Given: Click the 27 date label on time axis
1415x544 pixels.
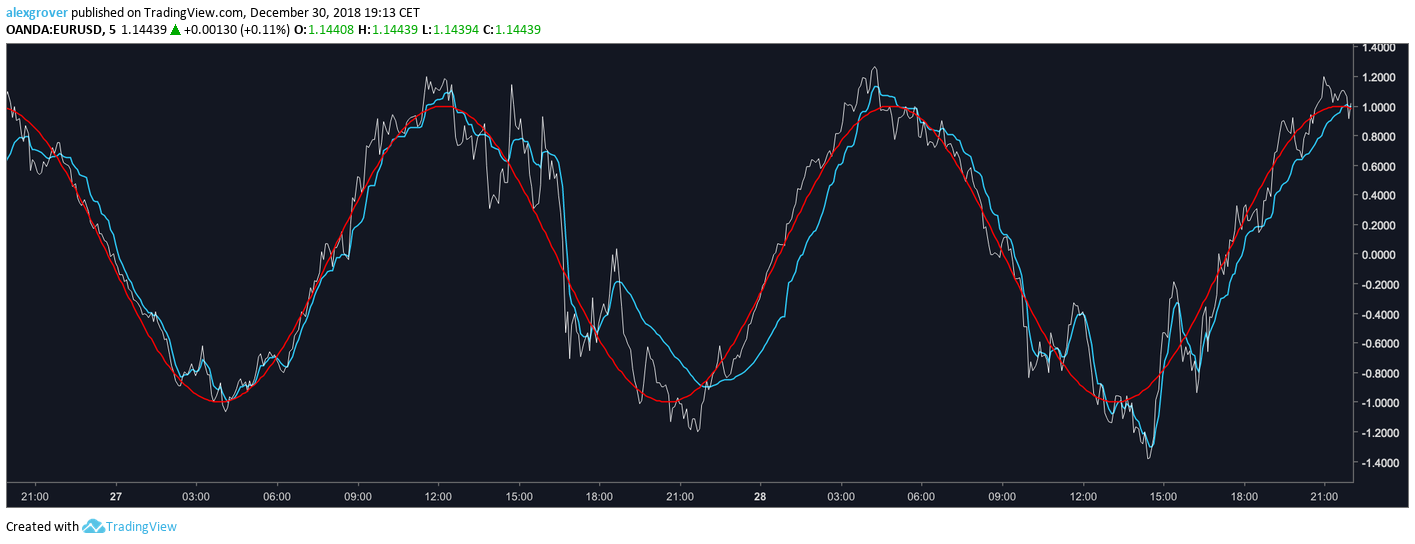Looking at the screenshot, I should point(116,496).
